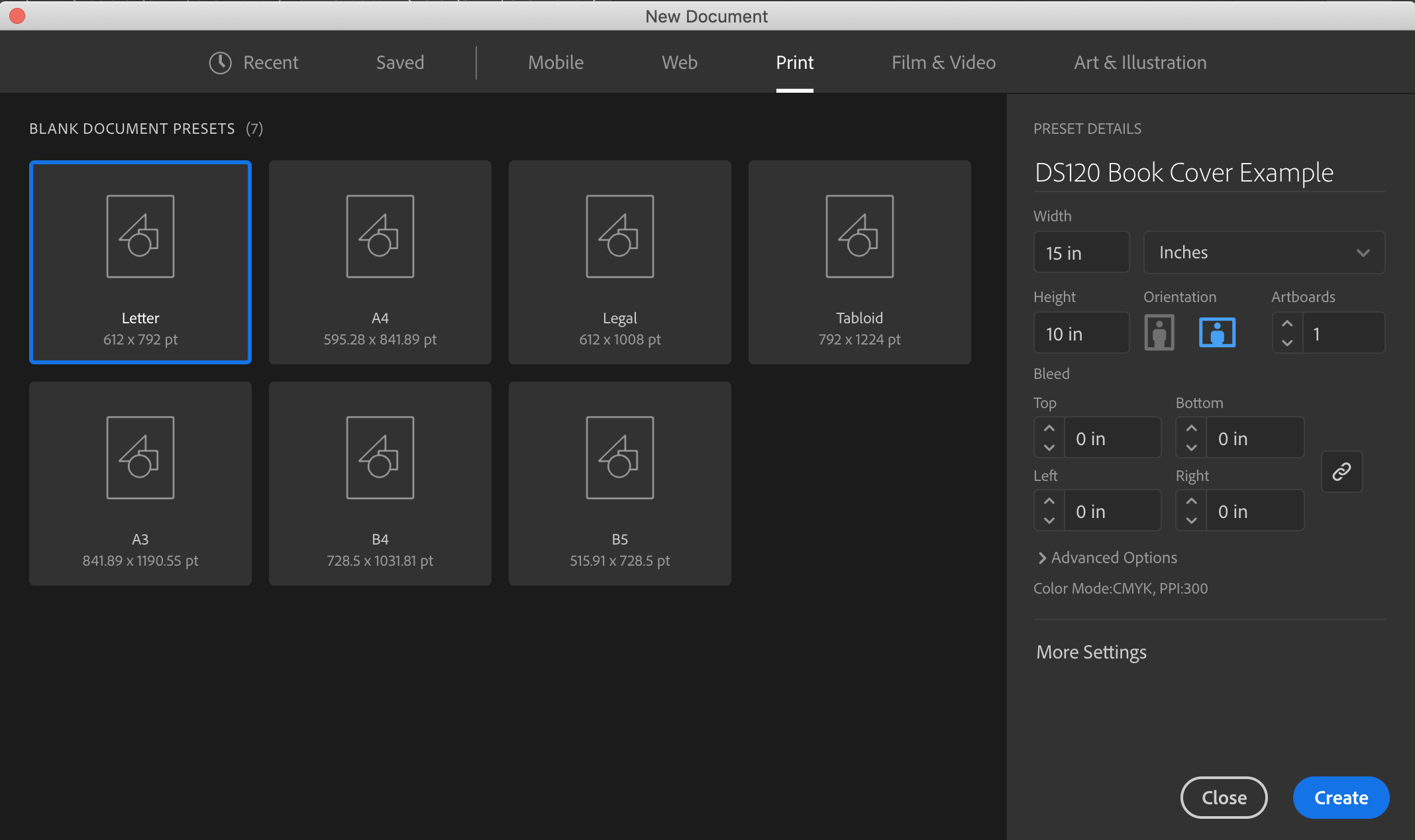The height and width of the screenshot is (840, 1415).
Task: Open the Inches units dropdown
Action: 1263,252
